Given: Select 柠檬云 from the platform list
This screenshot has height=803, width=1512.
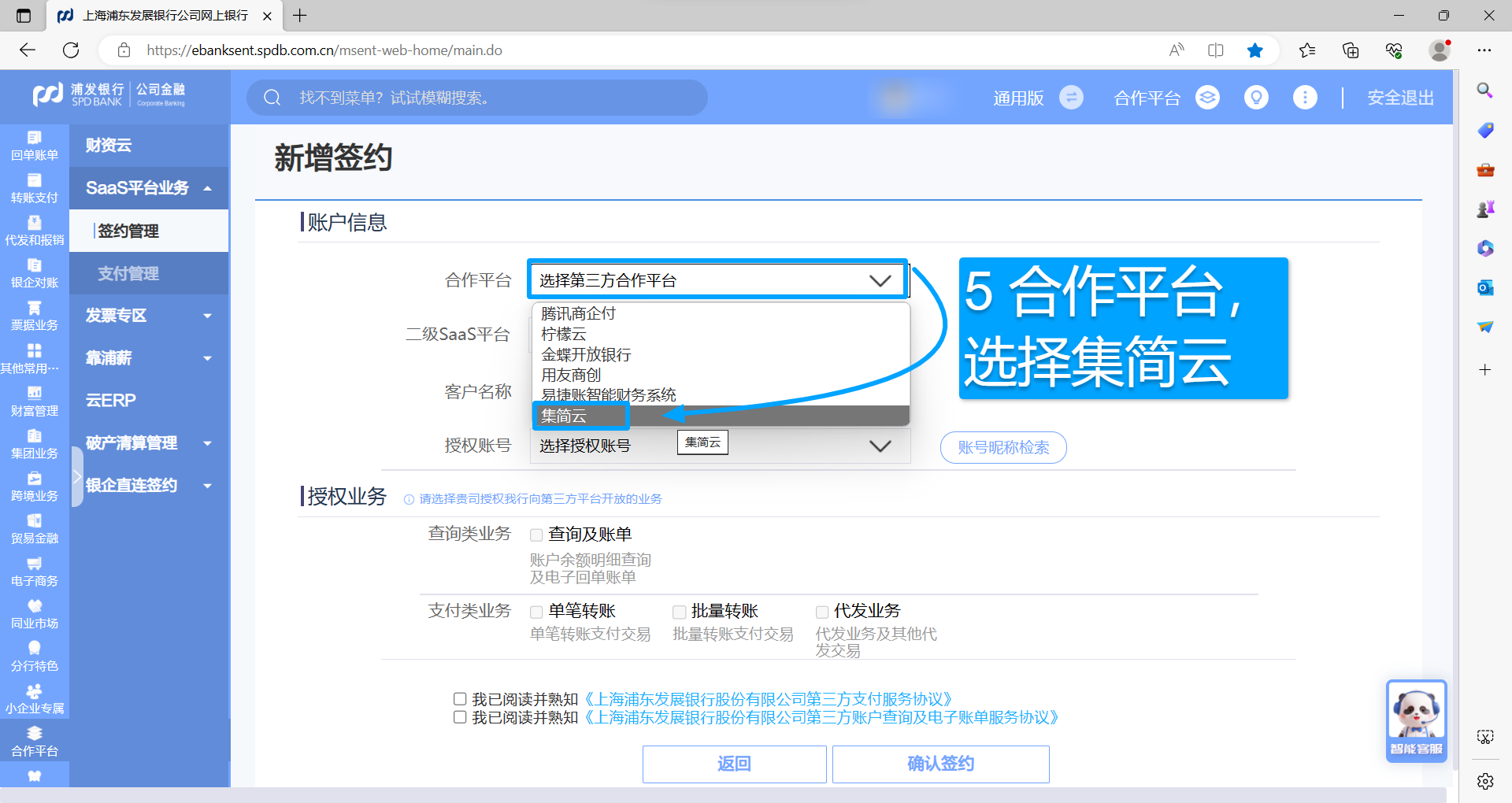Looking at the screenshot, I should point(721,334).
